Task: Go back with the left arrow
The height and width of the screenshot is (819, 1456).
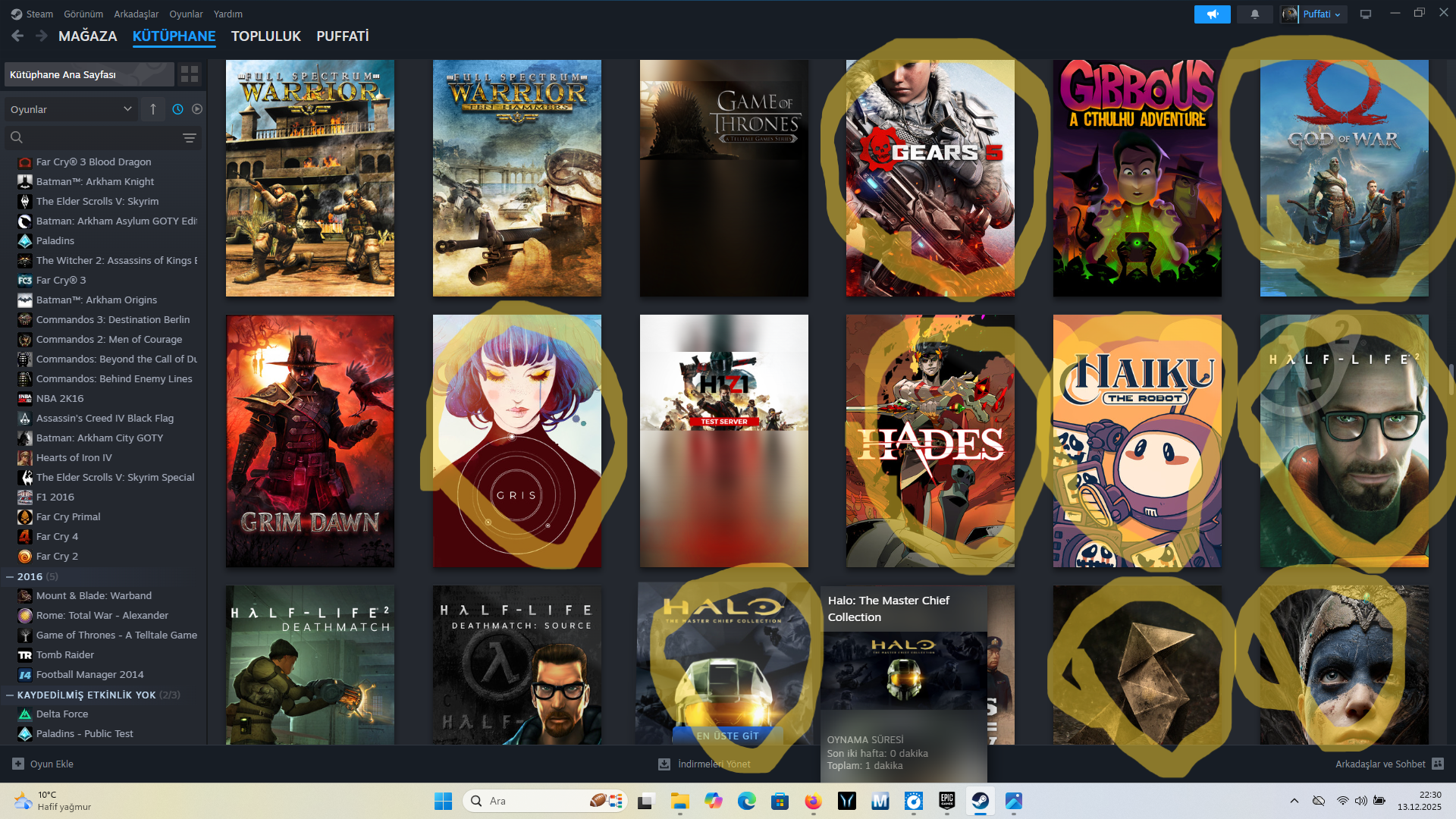Action: click(x=17, y=36)
